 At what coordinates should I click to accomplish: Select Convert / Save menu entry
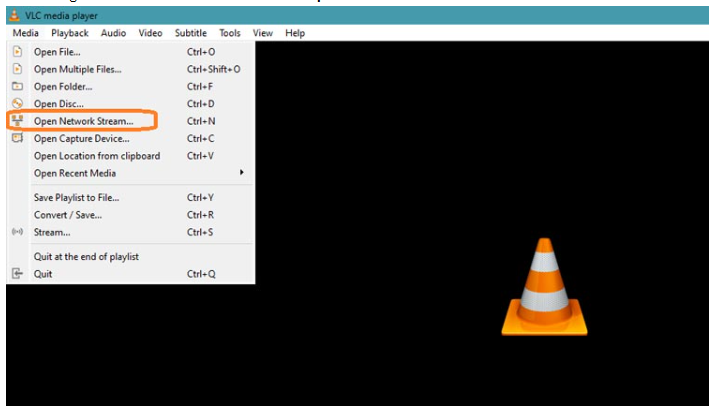[68, 215]
